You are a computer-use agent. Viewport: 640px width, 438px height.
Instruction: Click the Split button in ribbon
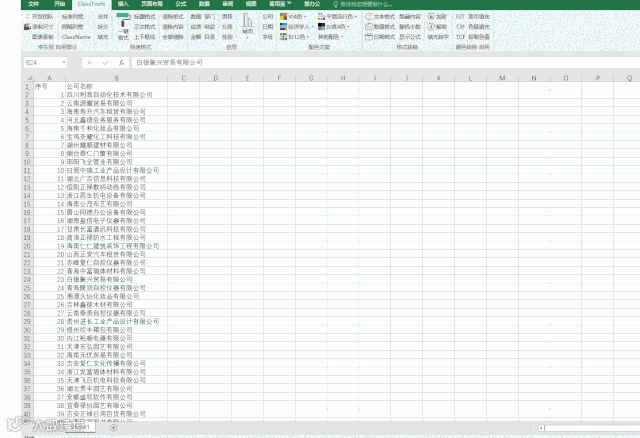coord(103,27)
